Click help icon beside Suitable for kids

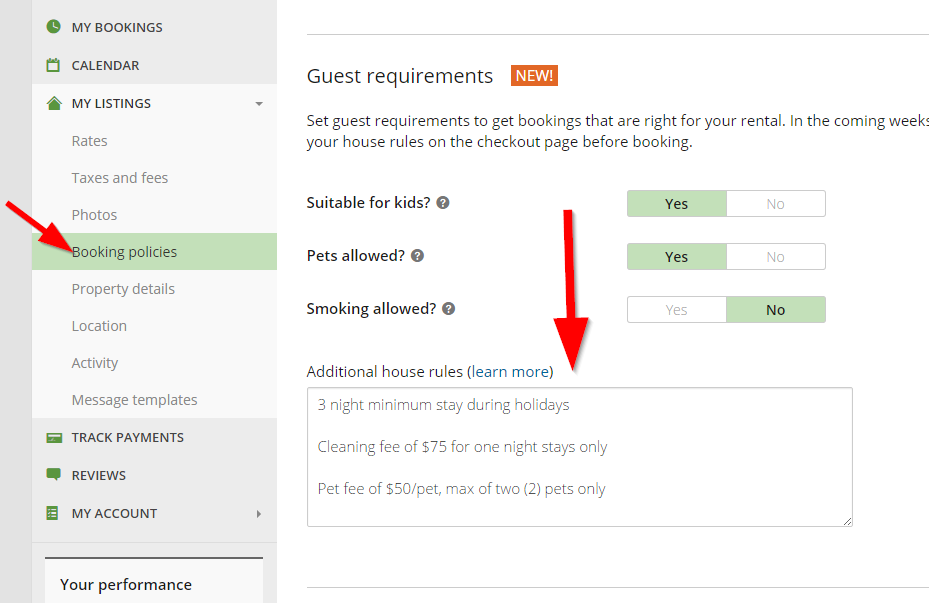click(x=443, y=202)
